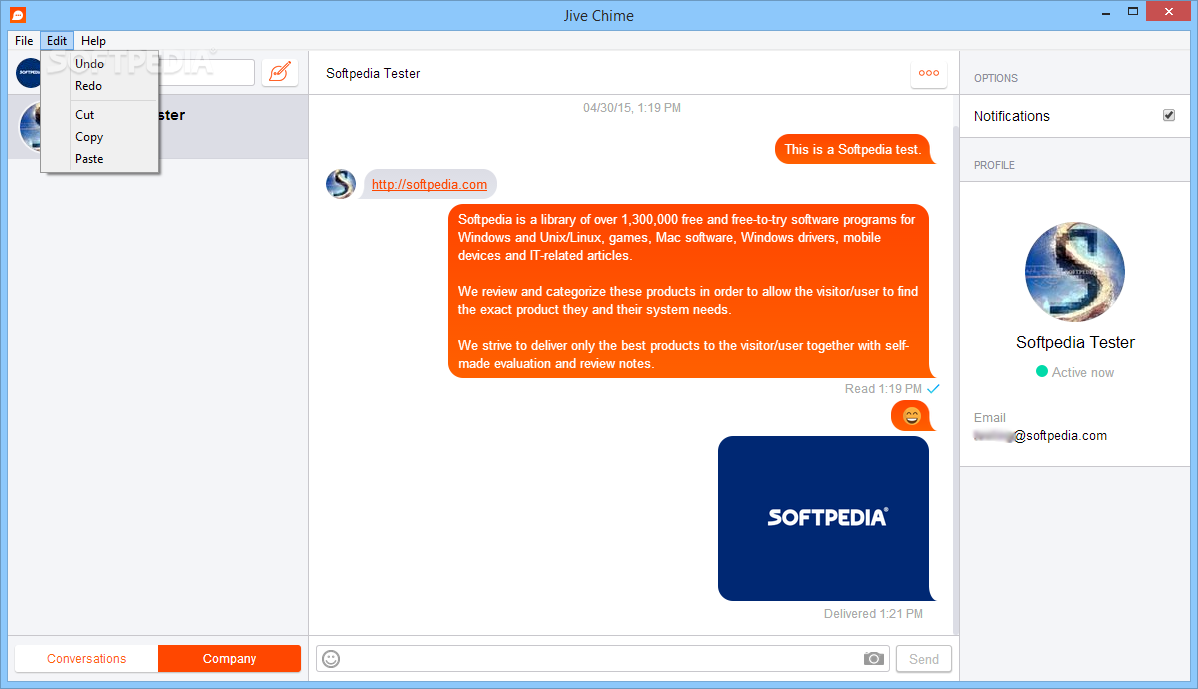Open the emoji picker smiley icon
The height and width of the screenshot is (689, 1198).
click(x=331, y=658)
